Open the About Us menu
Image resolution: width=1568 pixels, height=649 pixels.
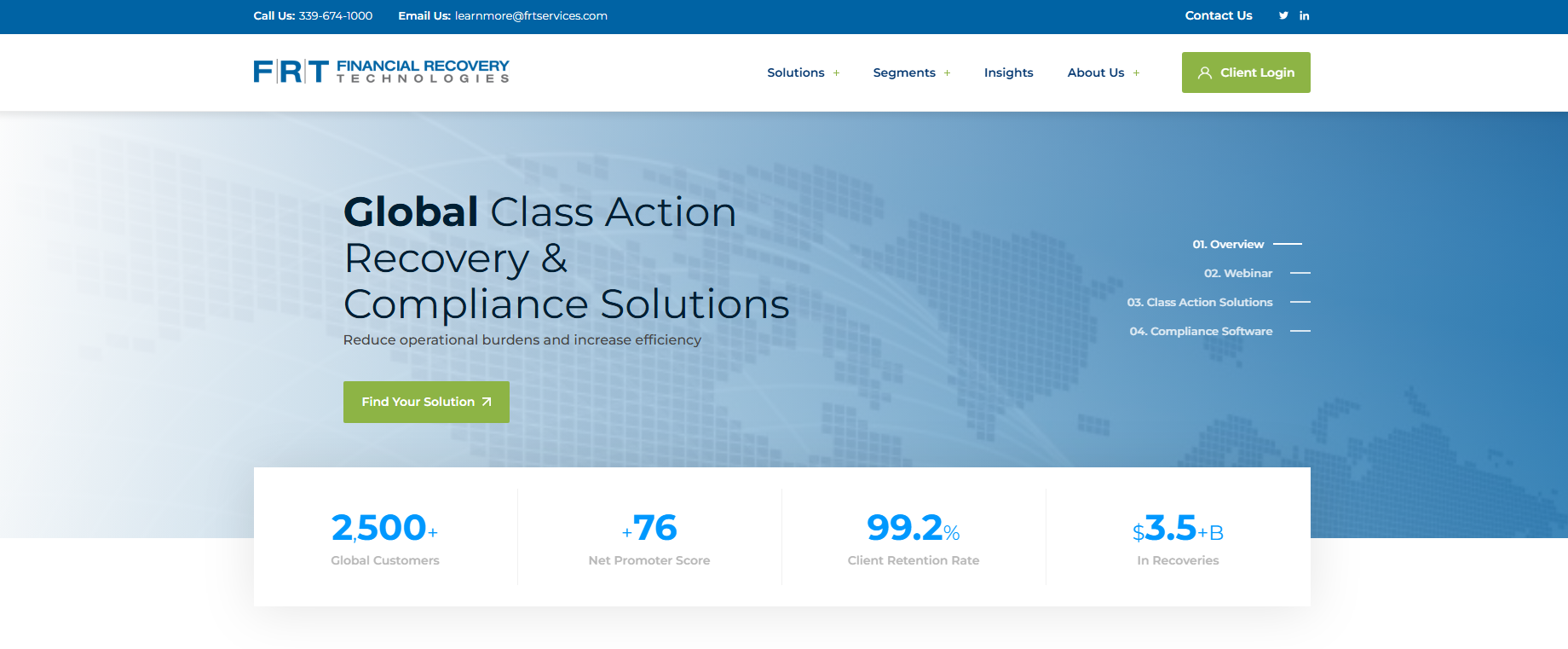1096,72
